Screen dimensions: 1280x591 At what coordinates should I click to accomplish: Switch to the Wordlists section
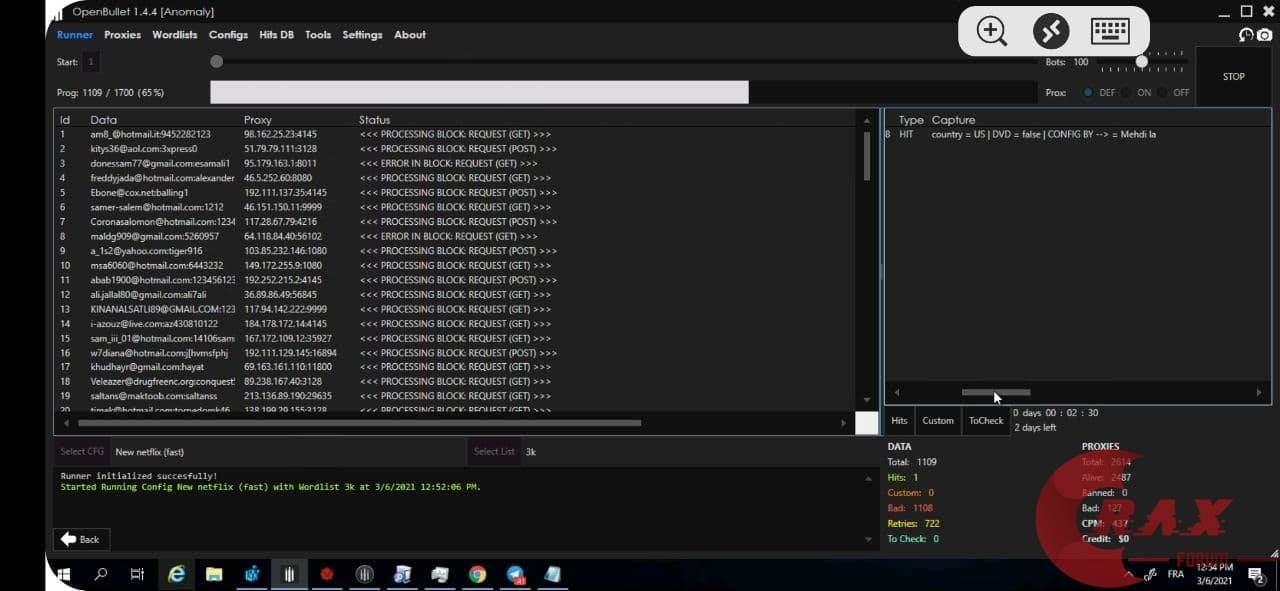(174, 34)
